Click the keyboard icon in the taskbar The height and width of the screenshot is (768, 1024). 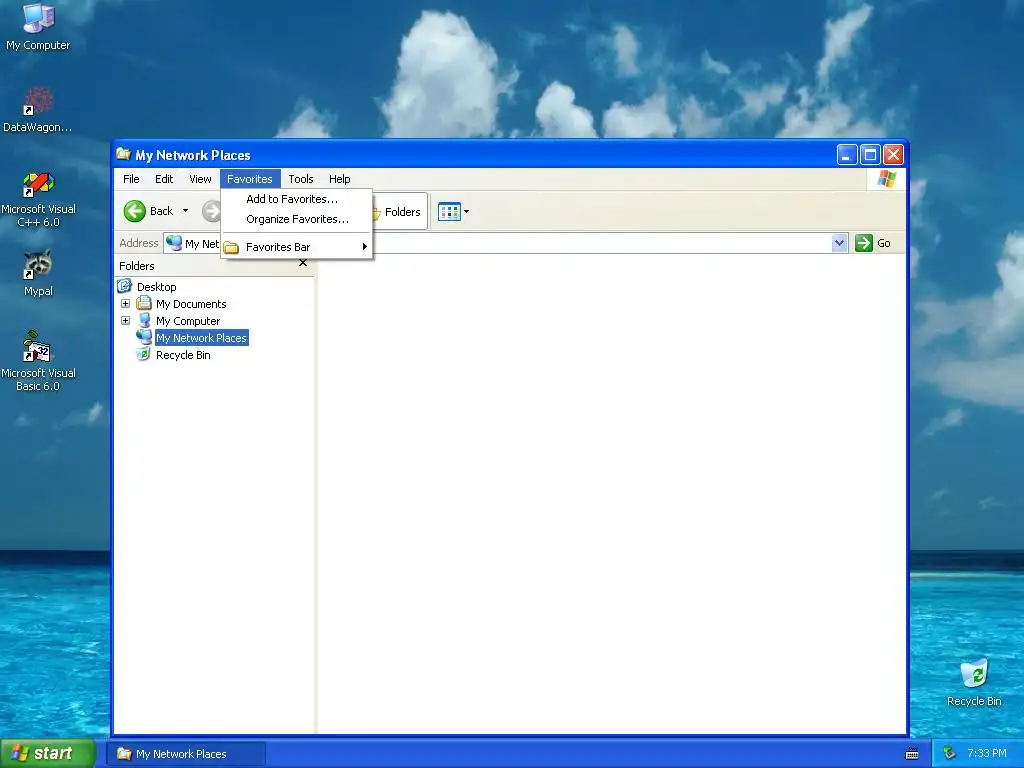pyautogui.click(x=912, y=754)
